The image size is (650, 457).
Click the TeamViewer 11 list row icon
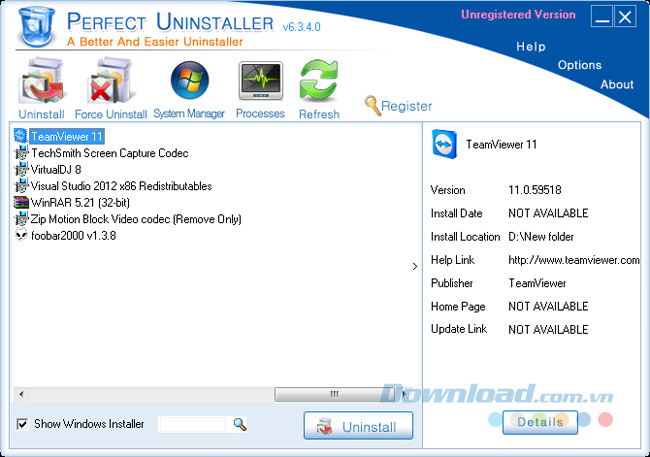[x=20, y=136]
